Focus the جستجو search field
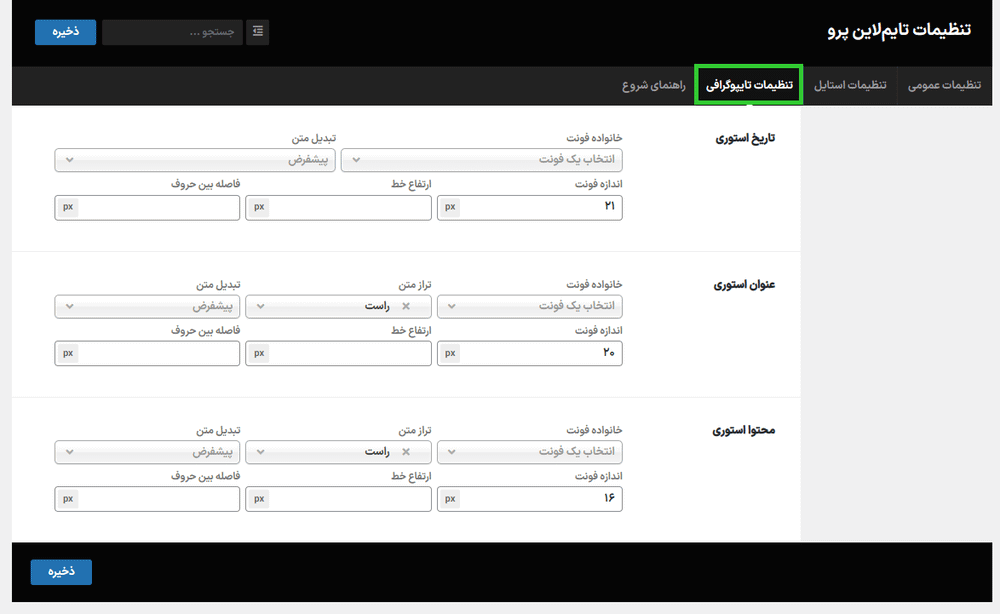The height and width of the screenshot is (614, 1000). 172,32
